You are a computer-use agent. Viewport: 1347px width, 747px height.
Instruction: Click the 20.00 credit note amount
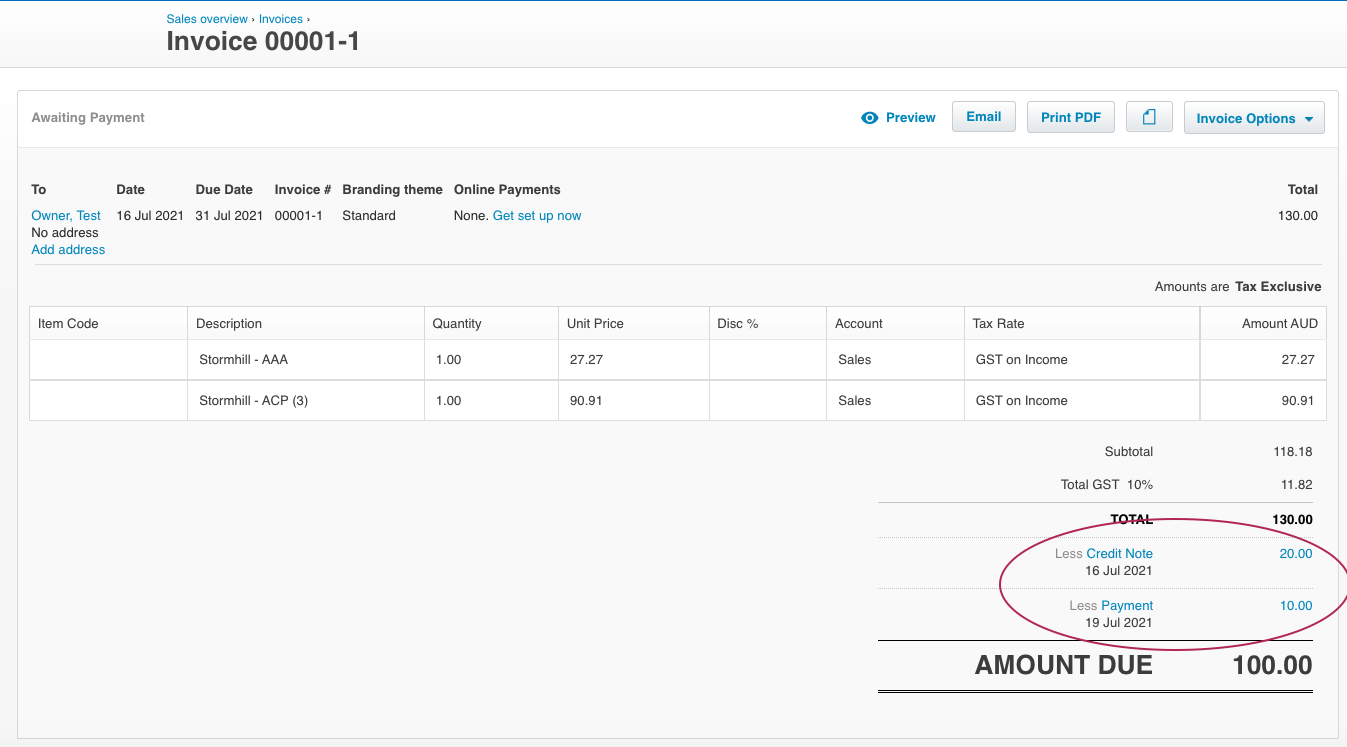tap(1295, 553)
